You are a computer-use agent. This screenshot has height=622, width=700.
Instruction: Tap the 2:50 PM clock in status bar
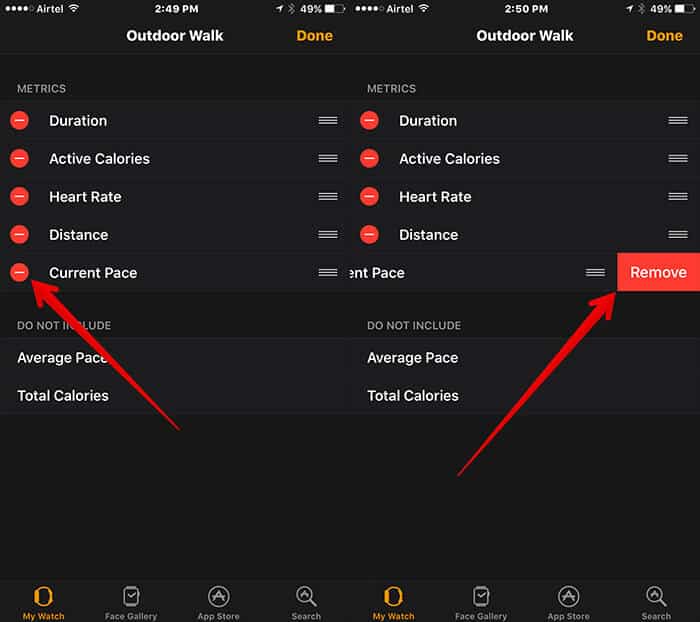(x=526, y=8)
